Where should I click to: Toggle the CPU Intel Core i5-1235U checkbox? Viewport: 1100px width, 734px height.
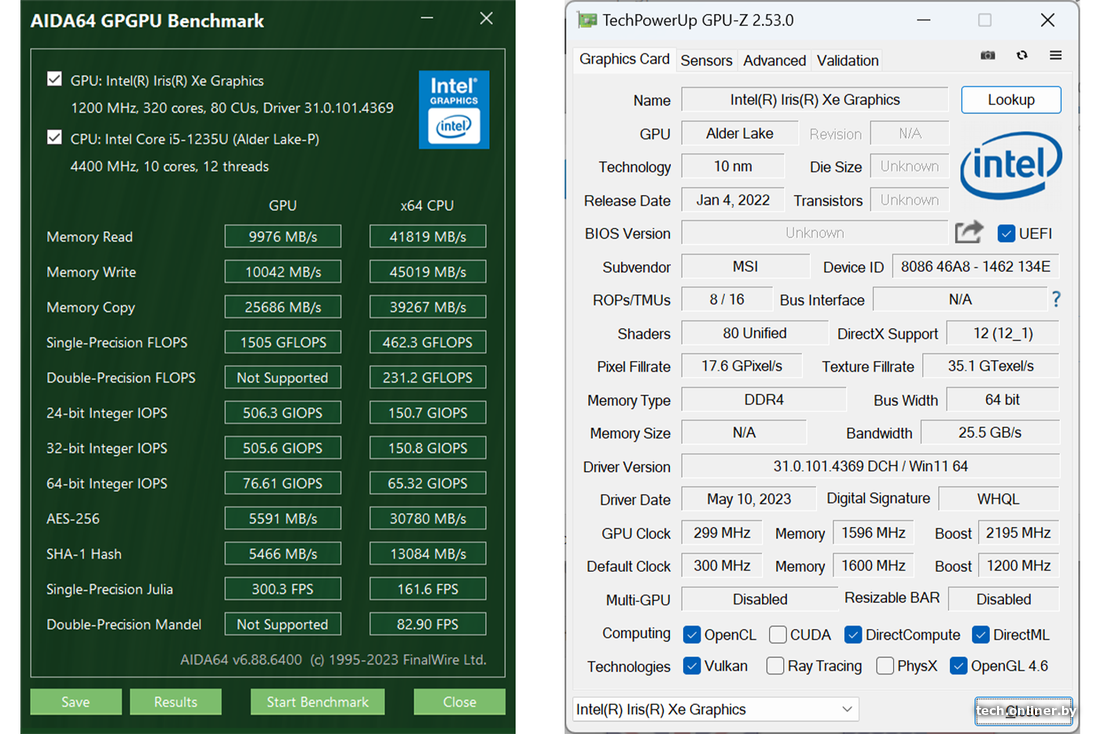55,138
